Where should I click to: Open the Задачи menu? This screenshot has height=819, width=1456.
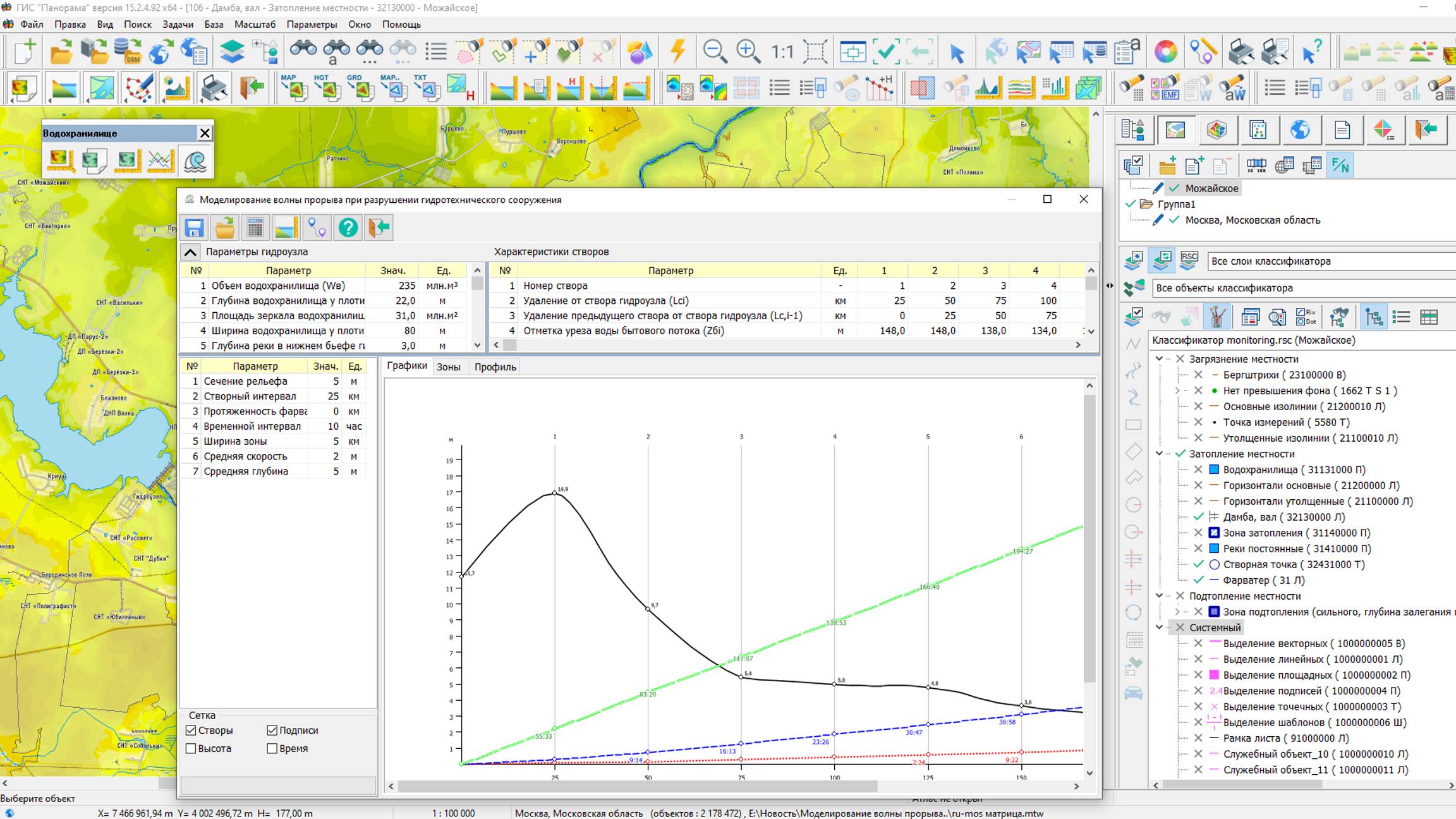click(178, 24)
